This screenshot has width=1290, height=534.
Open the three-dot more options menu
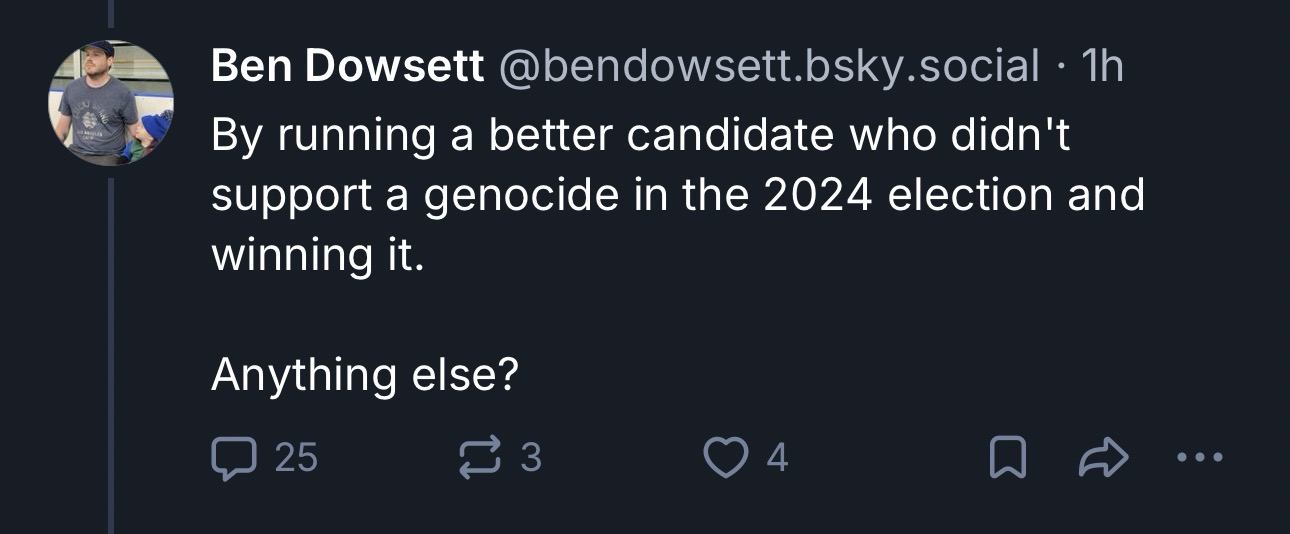(1200, 459)
